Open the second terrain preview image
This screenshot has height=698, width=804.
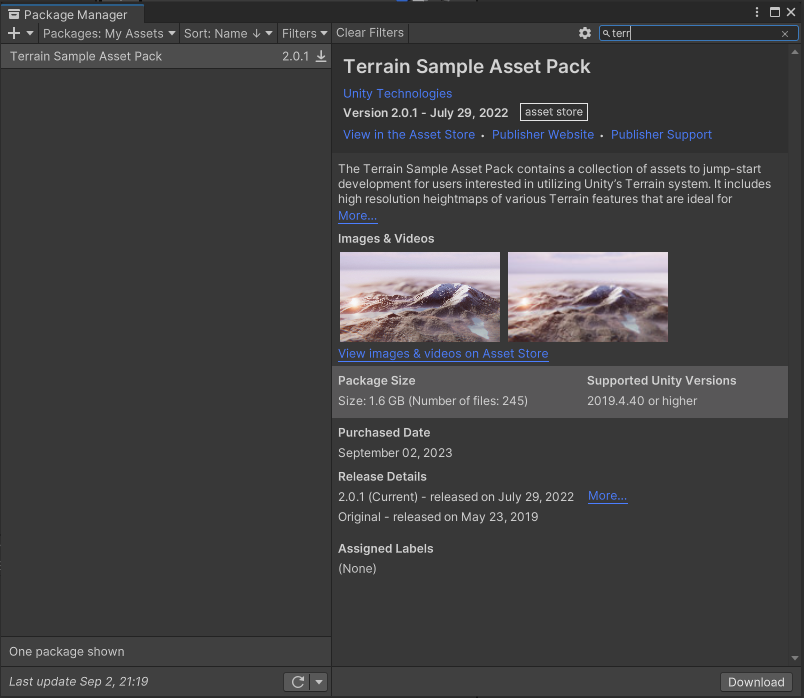588,296
